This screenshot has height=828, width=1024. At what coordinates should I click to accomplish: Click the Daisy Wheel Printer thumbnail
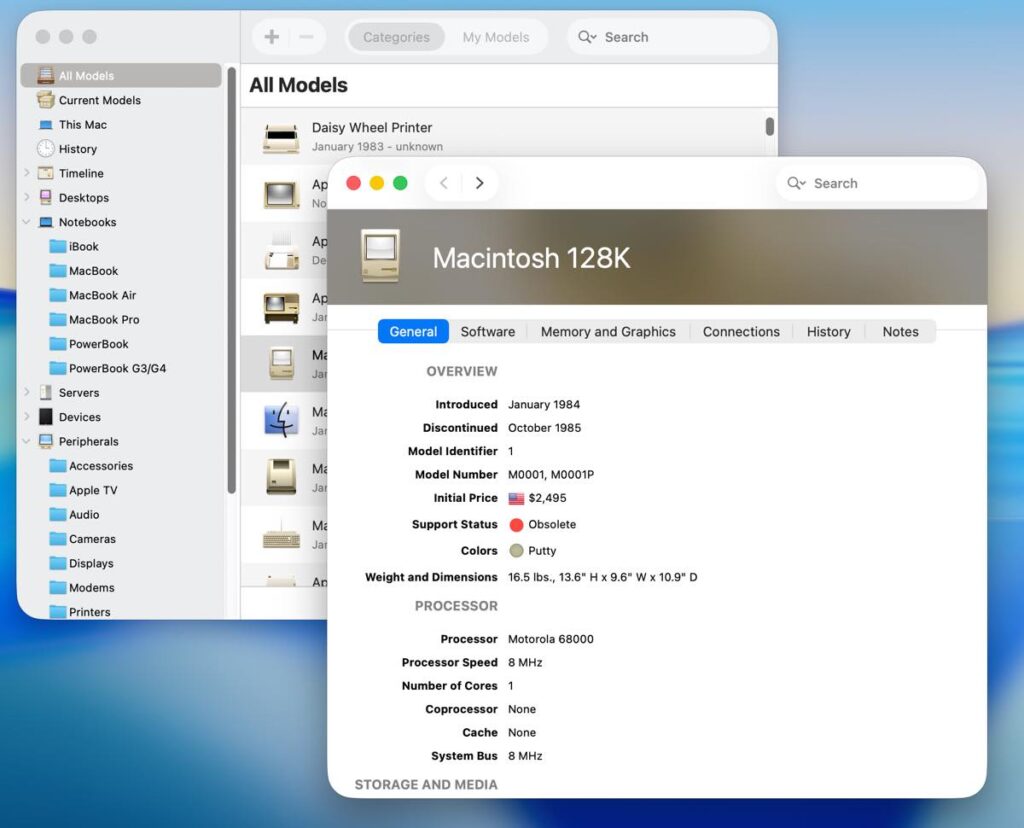point(281,138)
